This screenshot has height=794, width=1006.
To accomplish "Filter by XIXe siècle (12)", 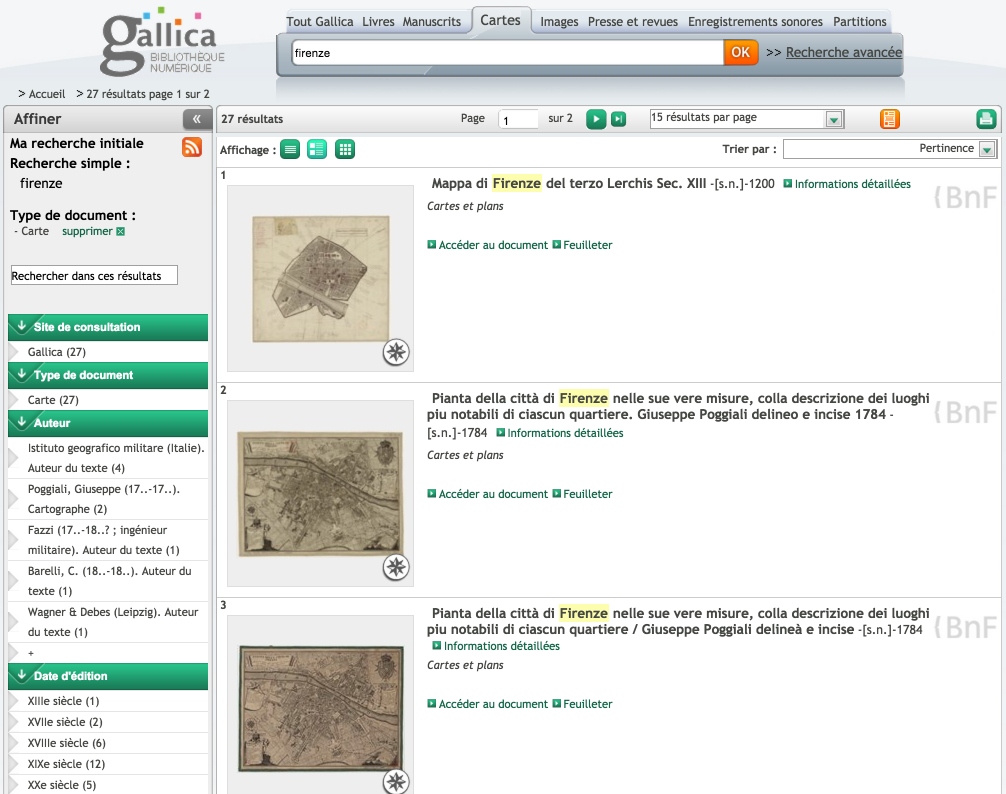I will pos(66,764).
